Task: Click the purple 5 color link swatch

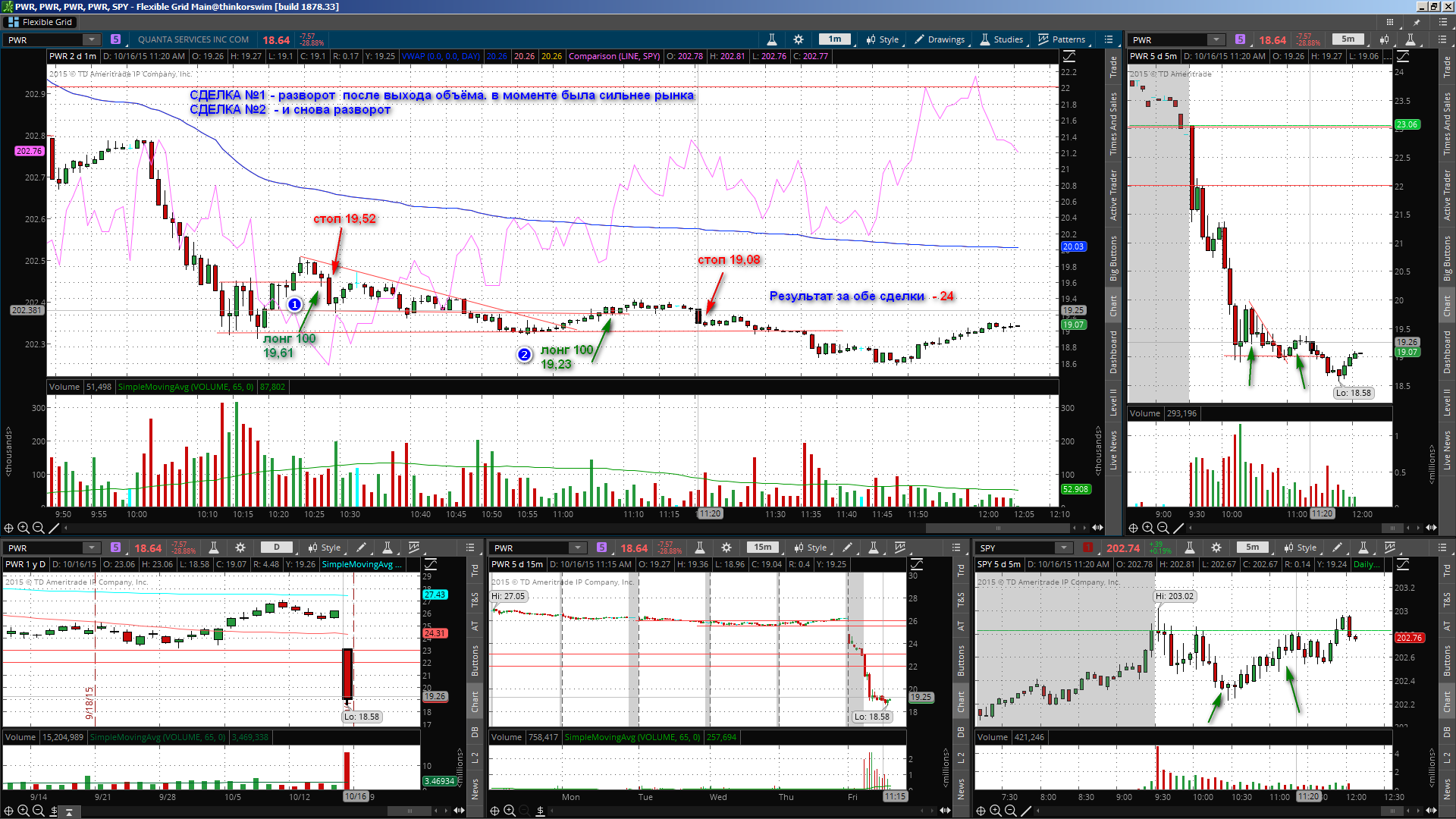Action: click(x=115, y=39)
